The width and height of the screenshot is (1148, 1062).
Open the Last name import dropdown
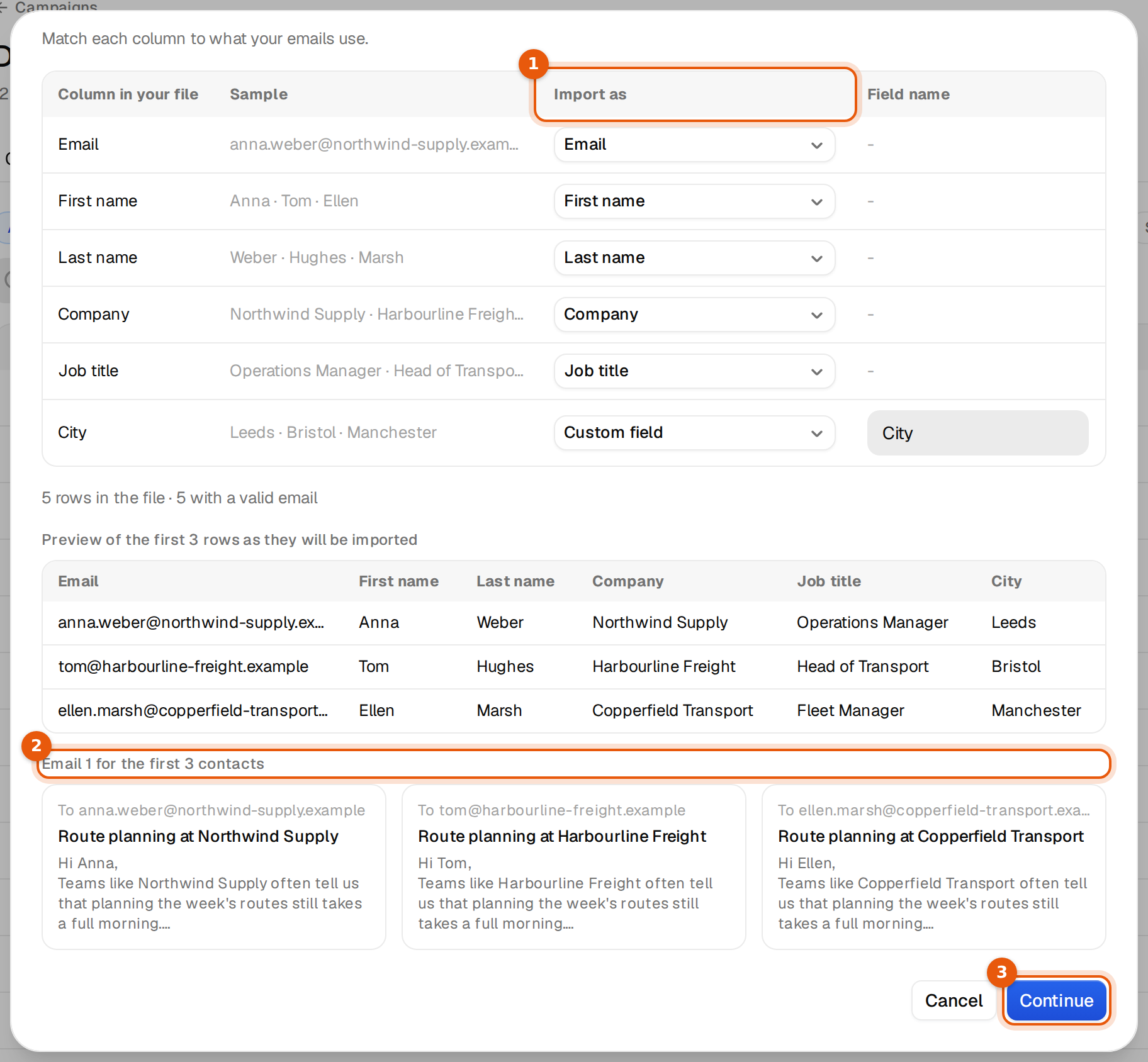[x=694, y=258]
